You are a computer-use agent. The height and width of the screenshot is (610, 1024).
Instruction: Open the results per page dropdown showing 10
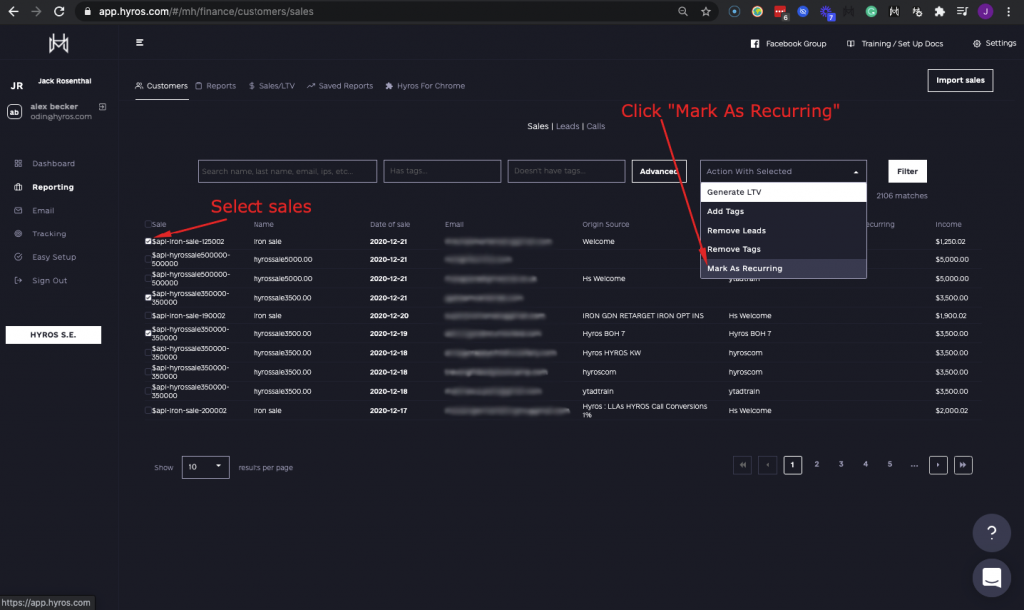click(x=205, y=467)
